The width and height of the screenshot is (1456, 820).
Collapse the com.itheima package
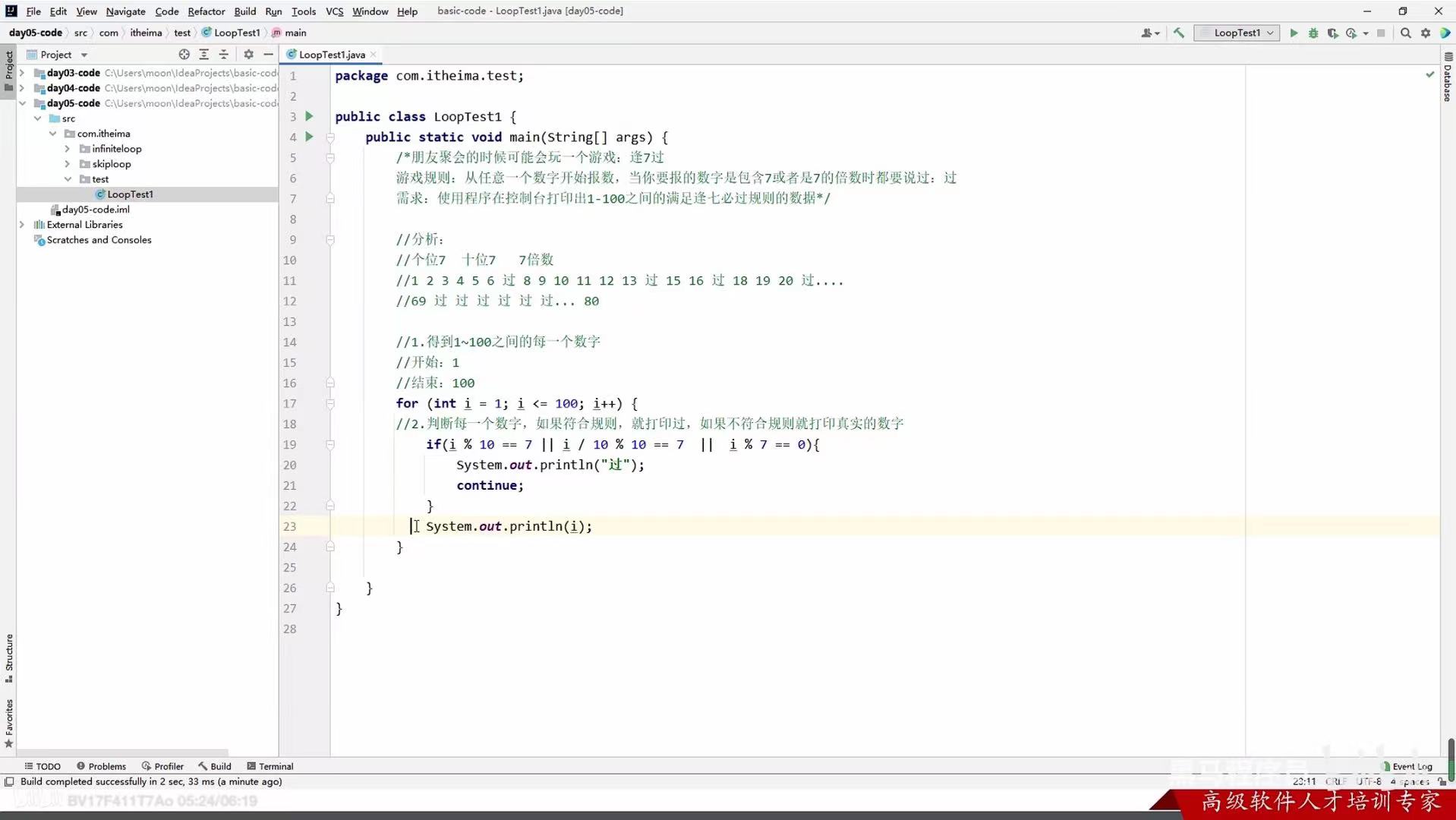click(53, 134)
